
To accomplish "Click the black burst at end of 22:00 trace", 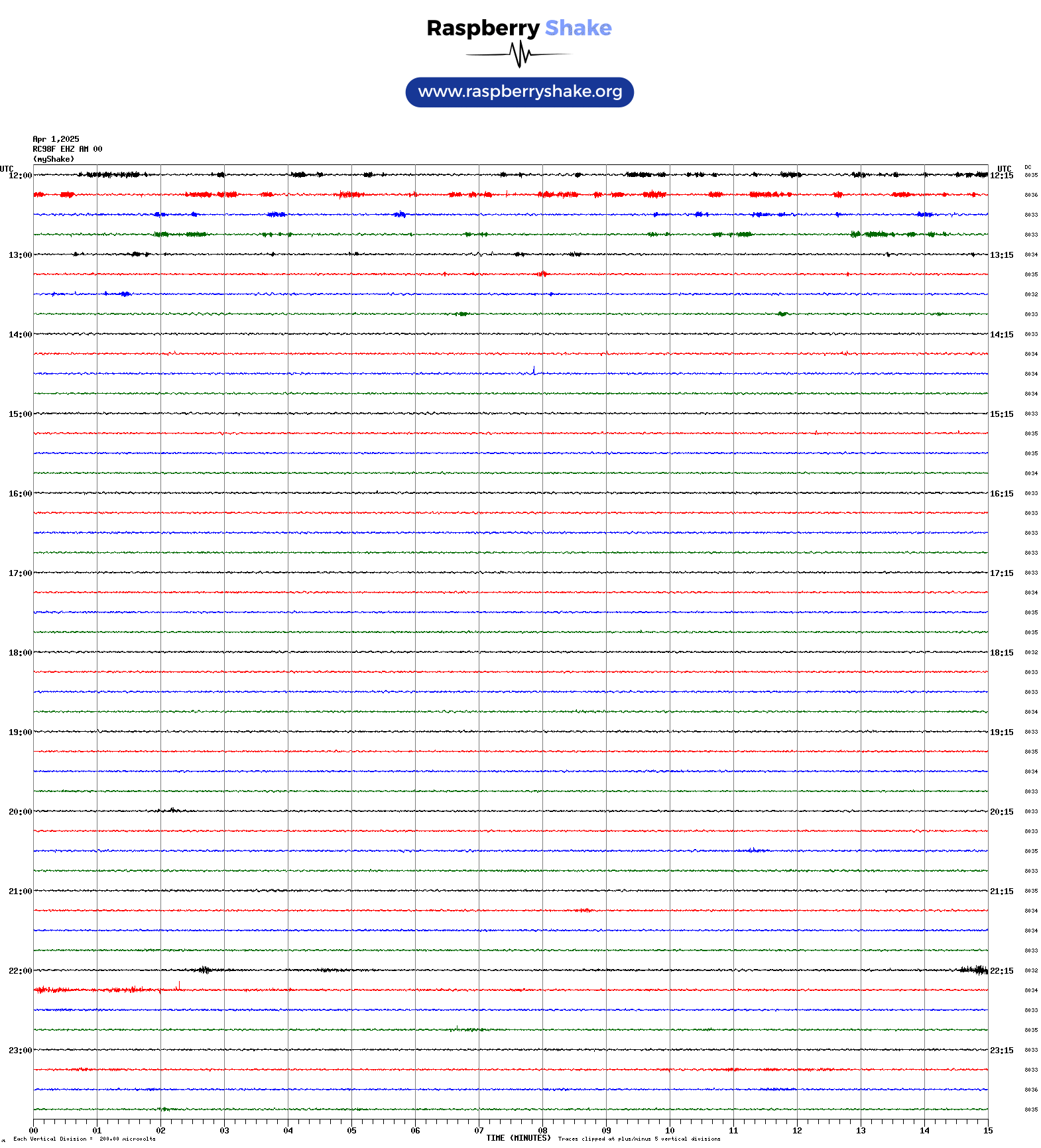I will 973,970.
